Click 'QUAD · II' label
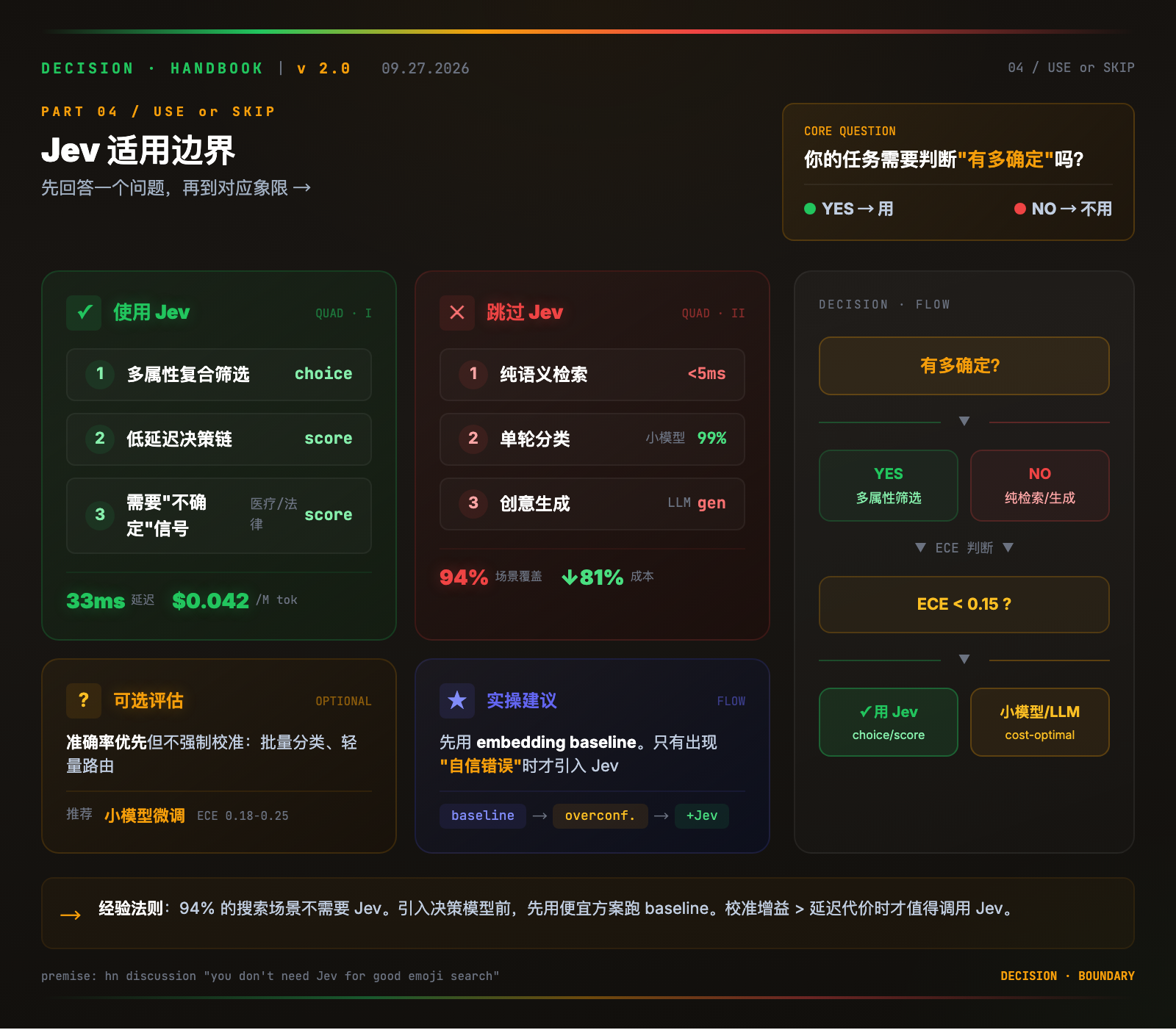Viewport: 1176px width, 1030px height. point(713,314)
